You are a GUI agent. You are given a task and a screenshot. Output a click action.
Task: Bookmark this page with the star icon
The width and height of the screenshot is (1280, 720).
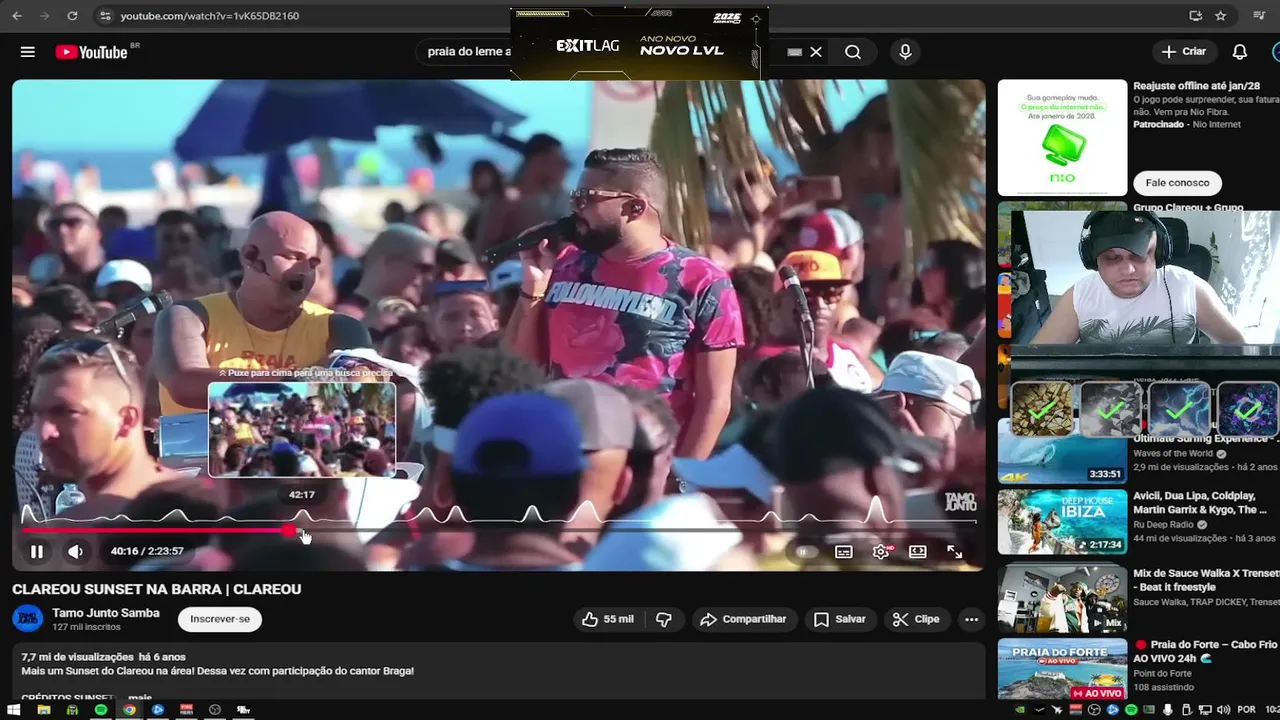1221,16
